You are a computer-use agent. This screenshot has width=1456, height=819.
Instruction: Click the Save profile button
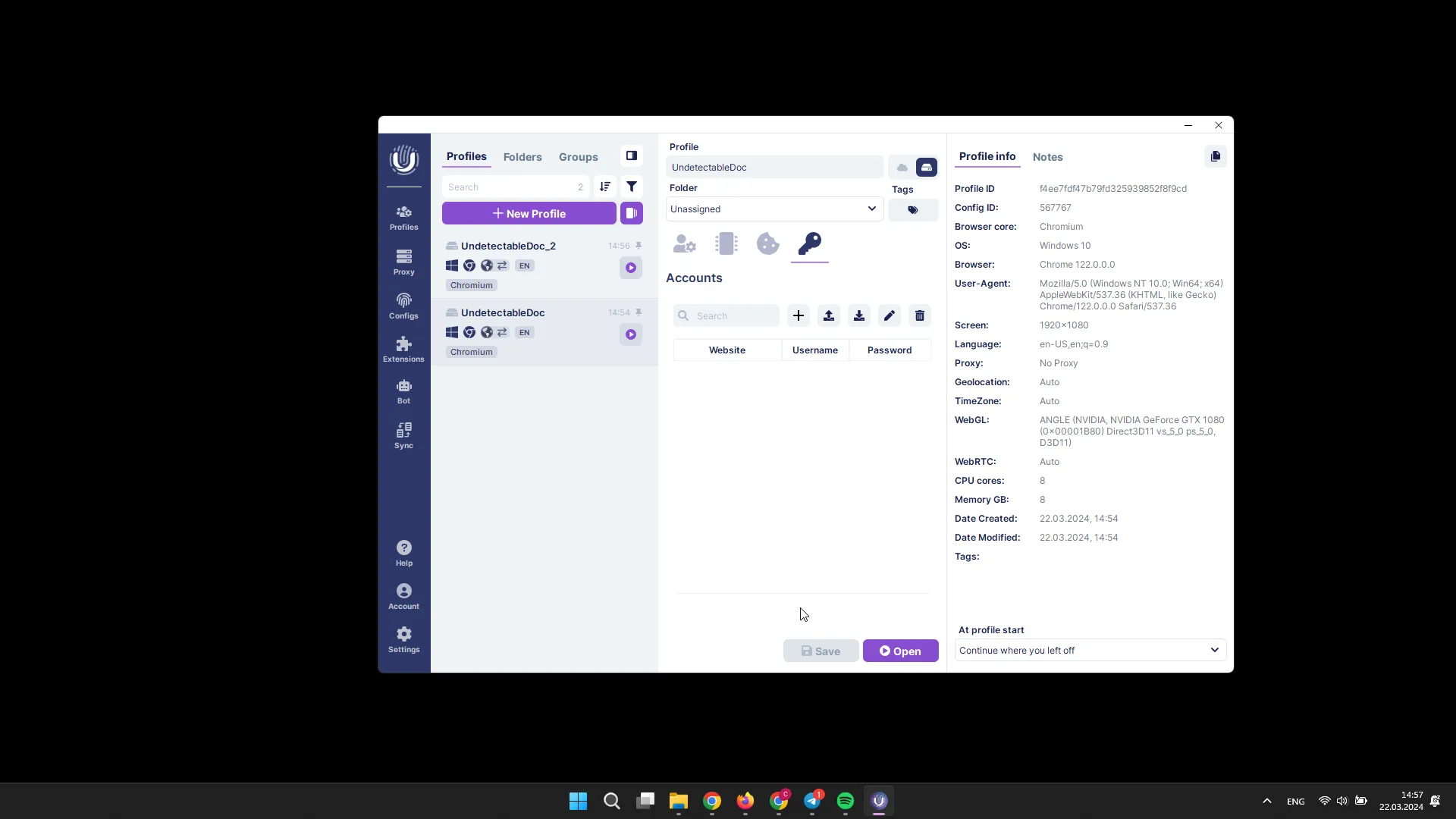point(821,651)
